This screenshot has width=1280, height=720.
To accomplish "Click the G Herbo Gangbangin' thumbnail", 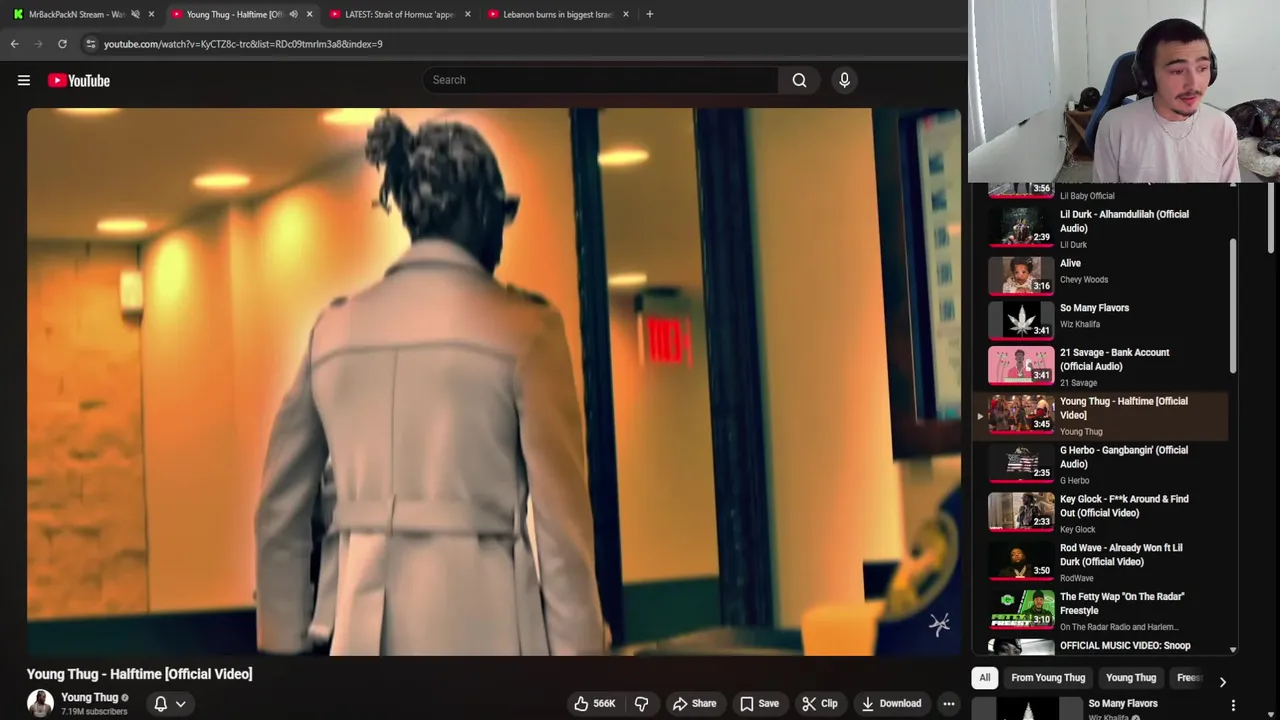I will [x=1021, y=463].
